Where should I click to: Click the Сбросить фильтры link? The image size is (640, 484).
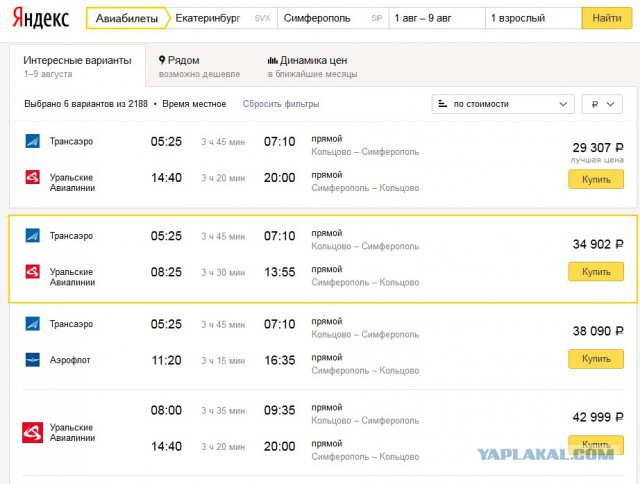tap(281, 104)
